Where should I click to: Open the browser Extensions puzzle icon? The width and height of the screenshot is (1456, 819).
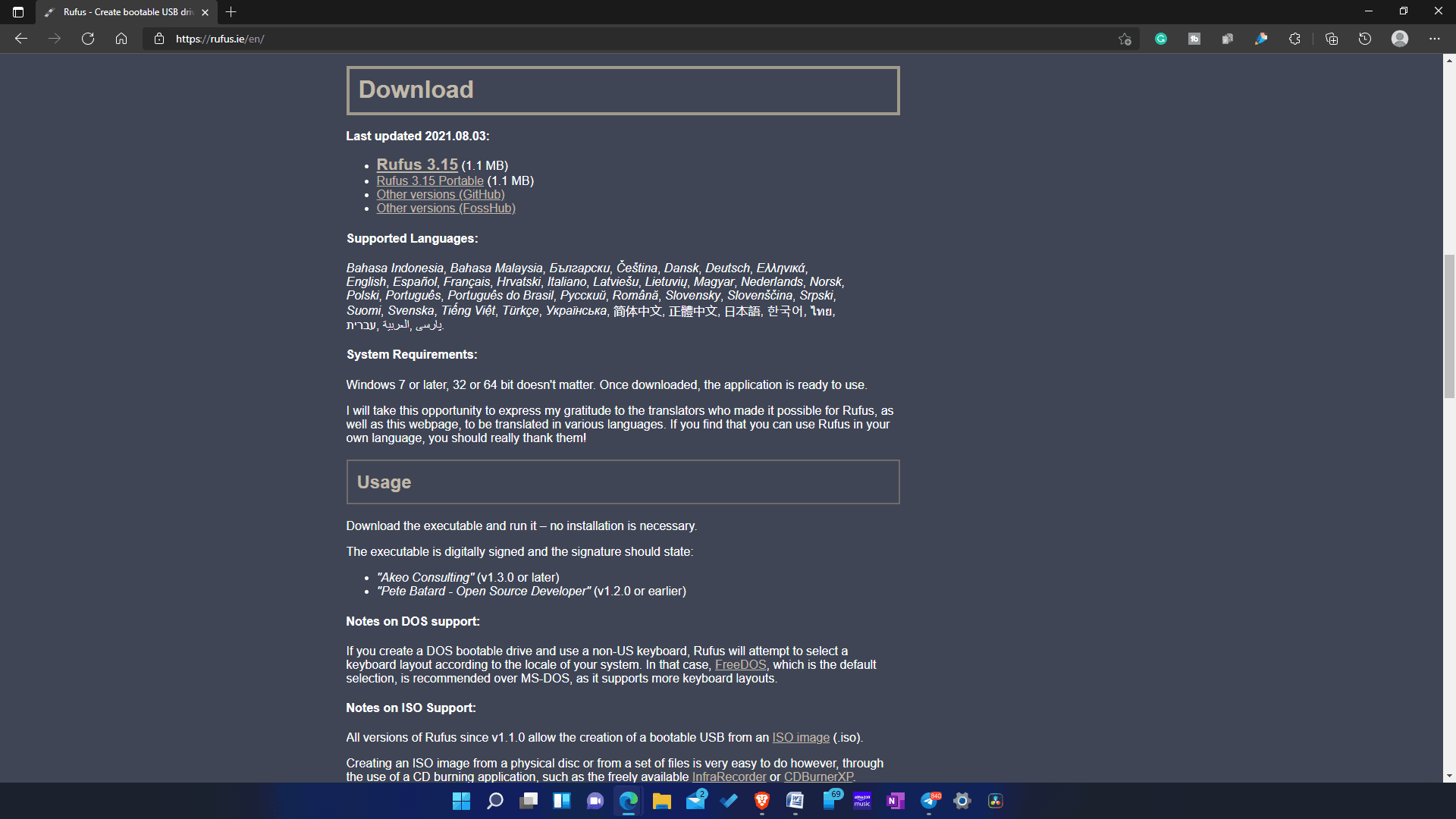point(1294,39)
